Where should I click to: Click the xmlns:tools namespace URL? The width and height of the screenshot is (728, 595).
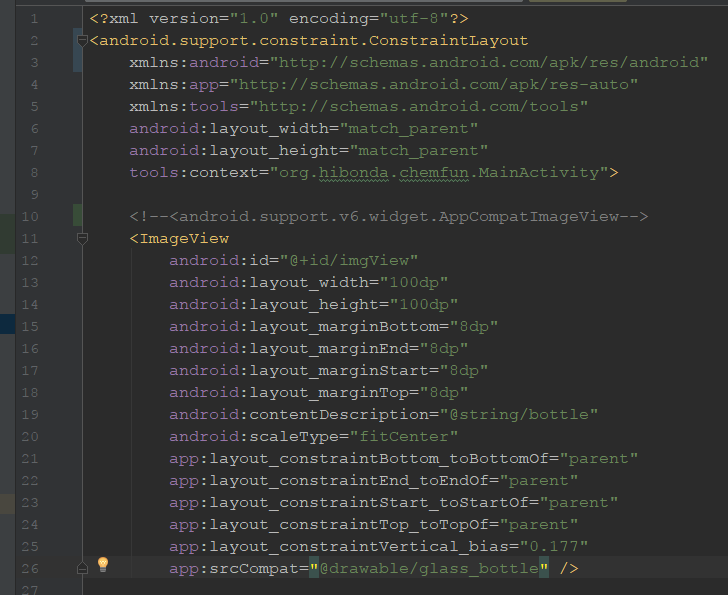(419, 107)
